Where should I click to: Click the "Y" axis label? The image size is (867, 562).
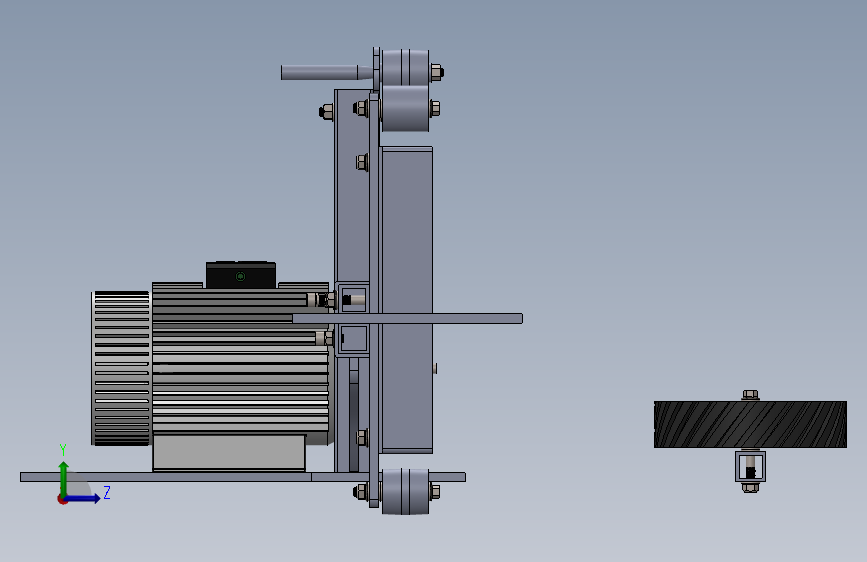coord(63,450)
